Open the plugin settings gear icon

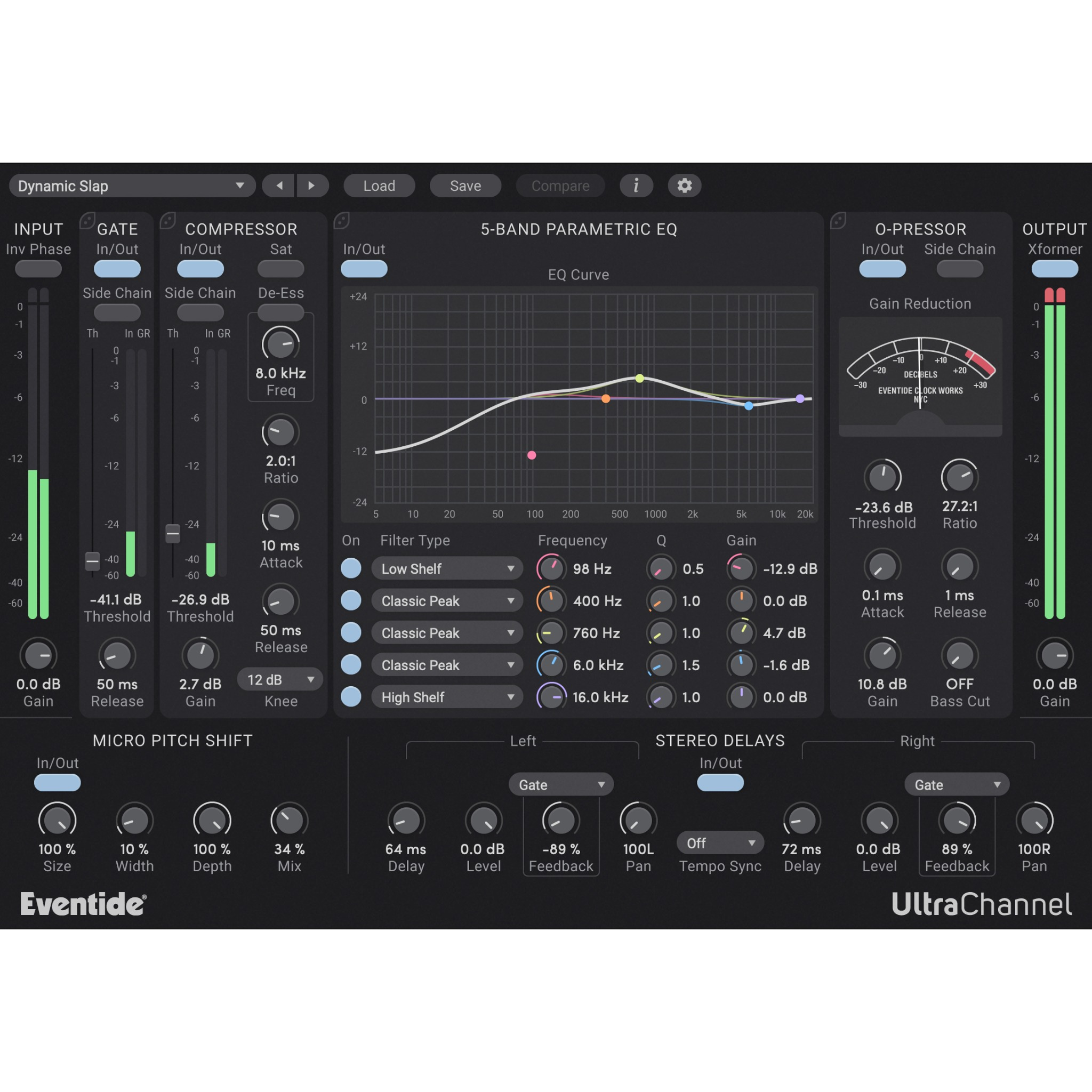pos(685,186)
